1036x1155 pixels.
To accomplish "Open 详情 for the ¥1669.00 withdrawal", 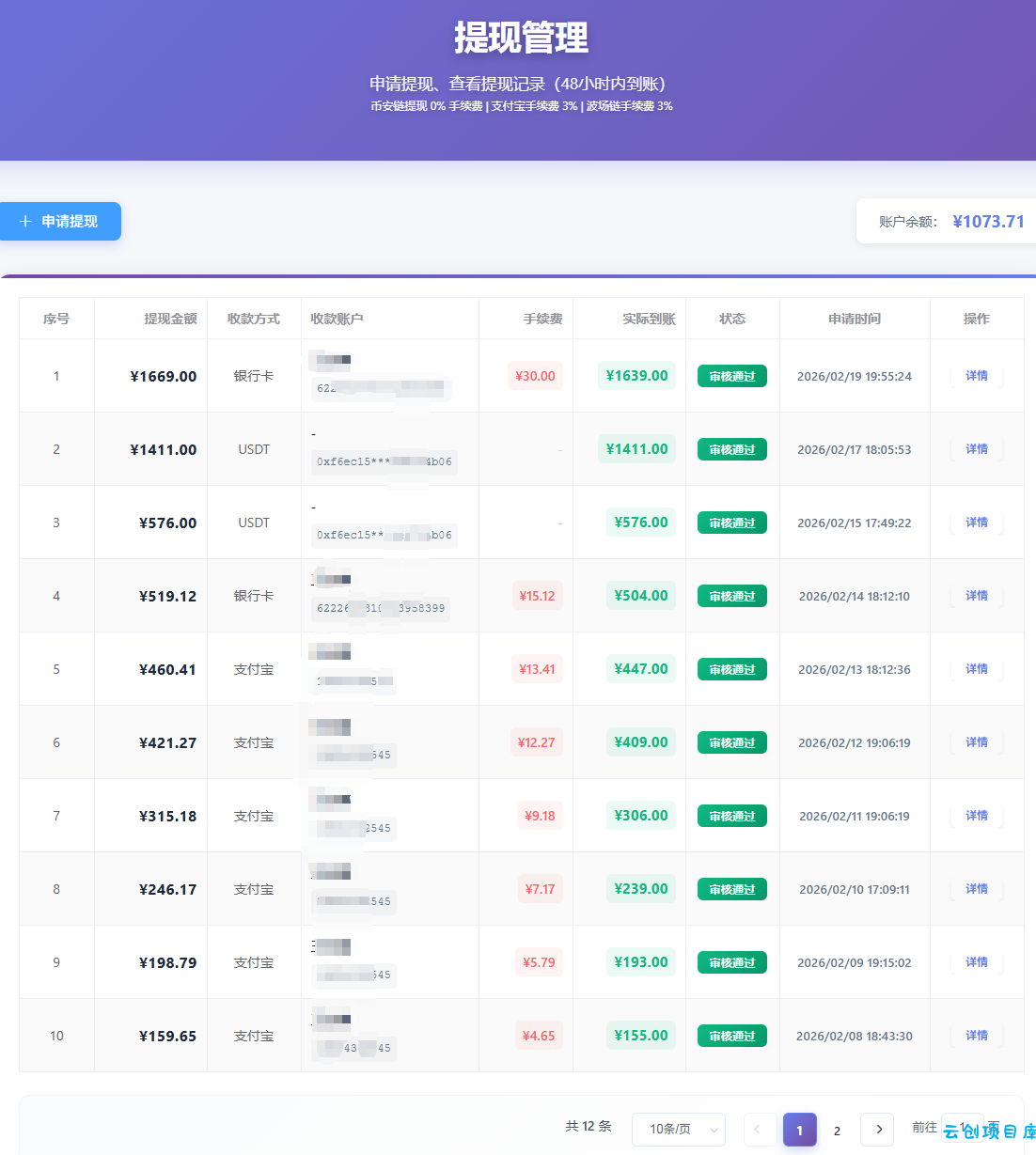I will pyautogui.click(x=976, y=376).
